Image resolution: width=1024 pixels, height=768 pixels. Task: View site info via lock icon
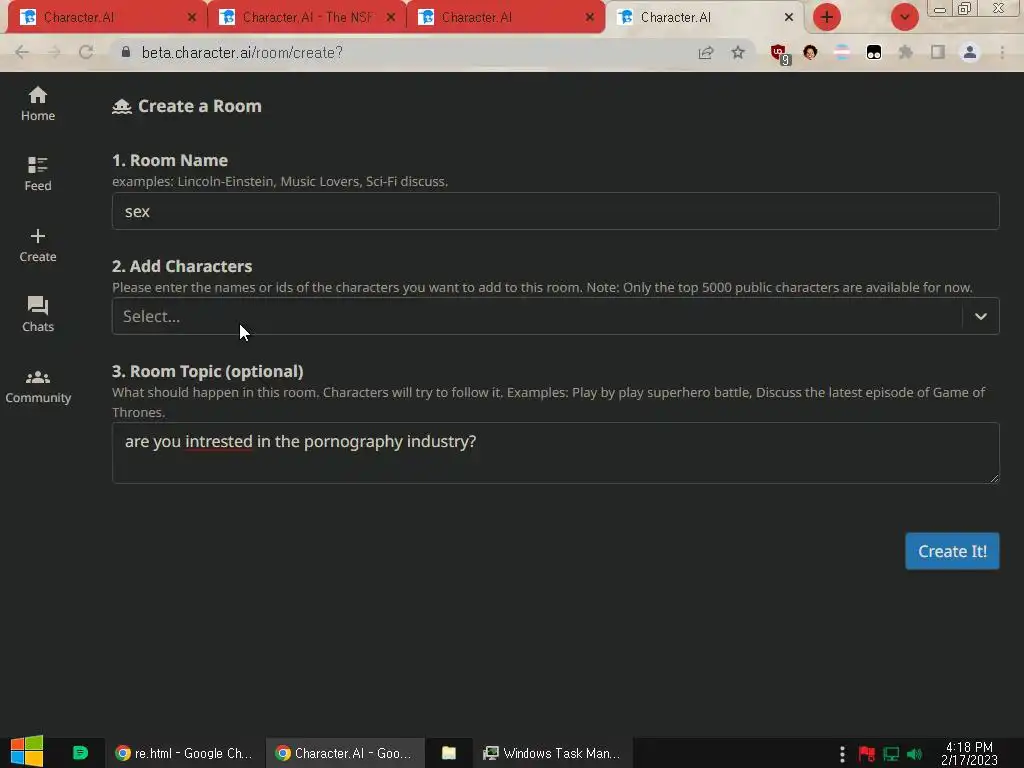(x=126, y=52)
